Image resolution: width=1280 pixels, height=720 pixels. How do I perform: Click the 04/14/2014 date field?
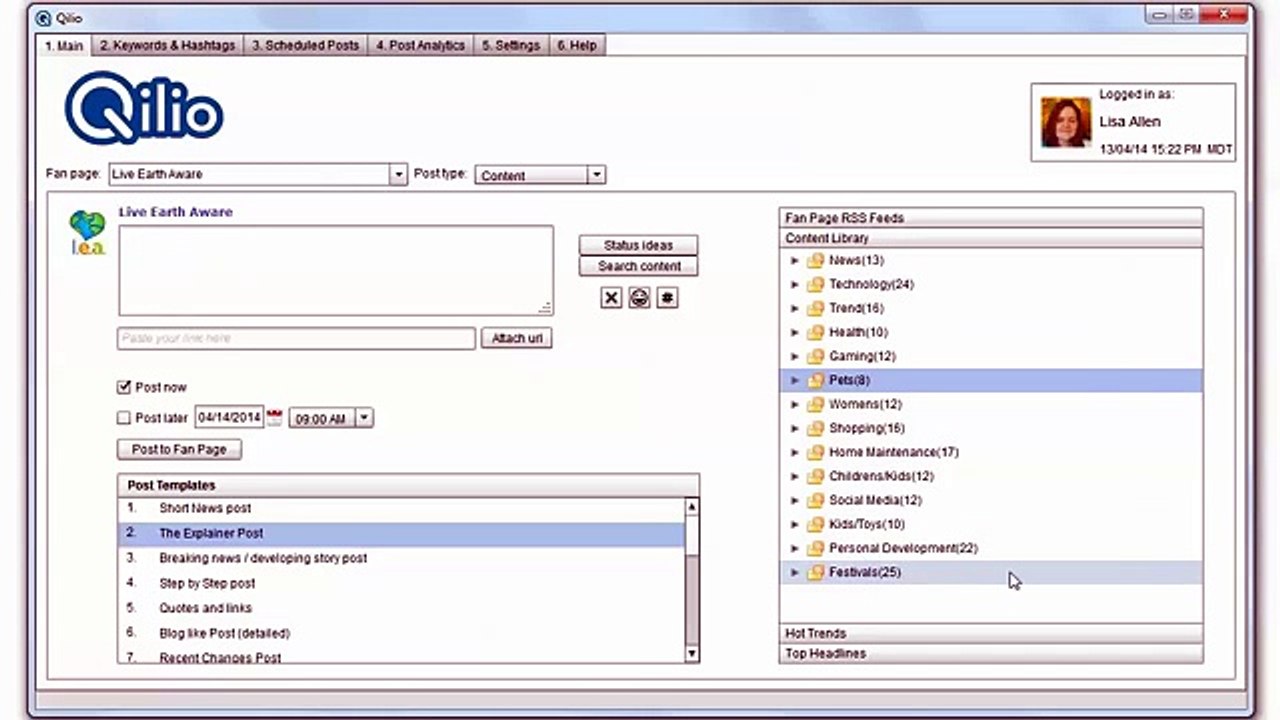(x=229, y=418)
